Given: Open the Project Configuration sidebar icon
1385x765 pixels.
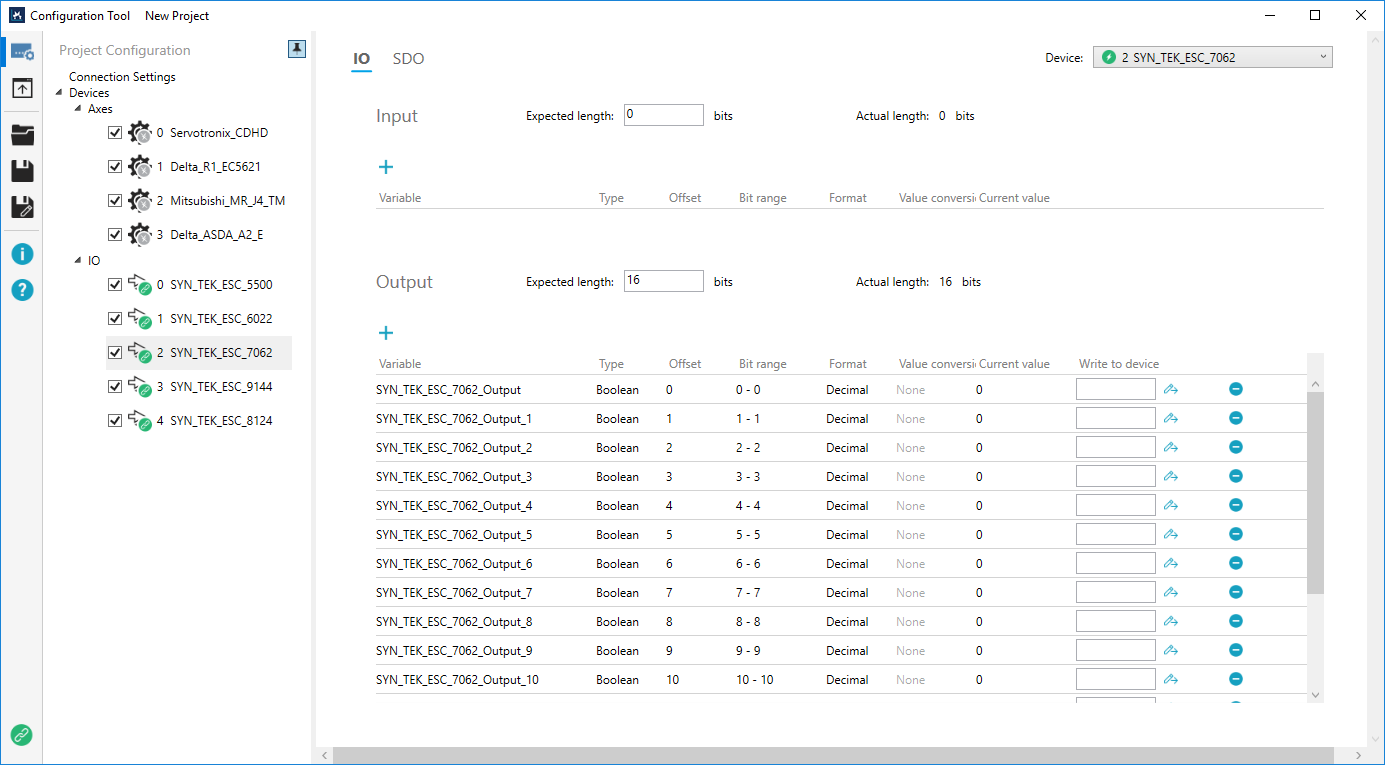Looking at the screenshot, I should (x=22, y=52).
